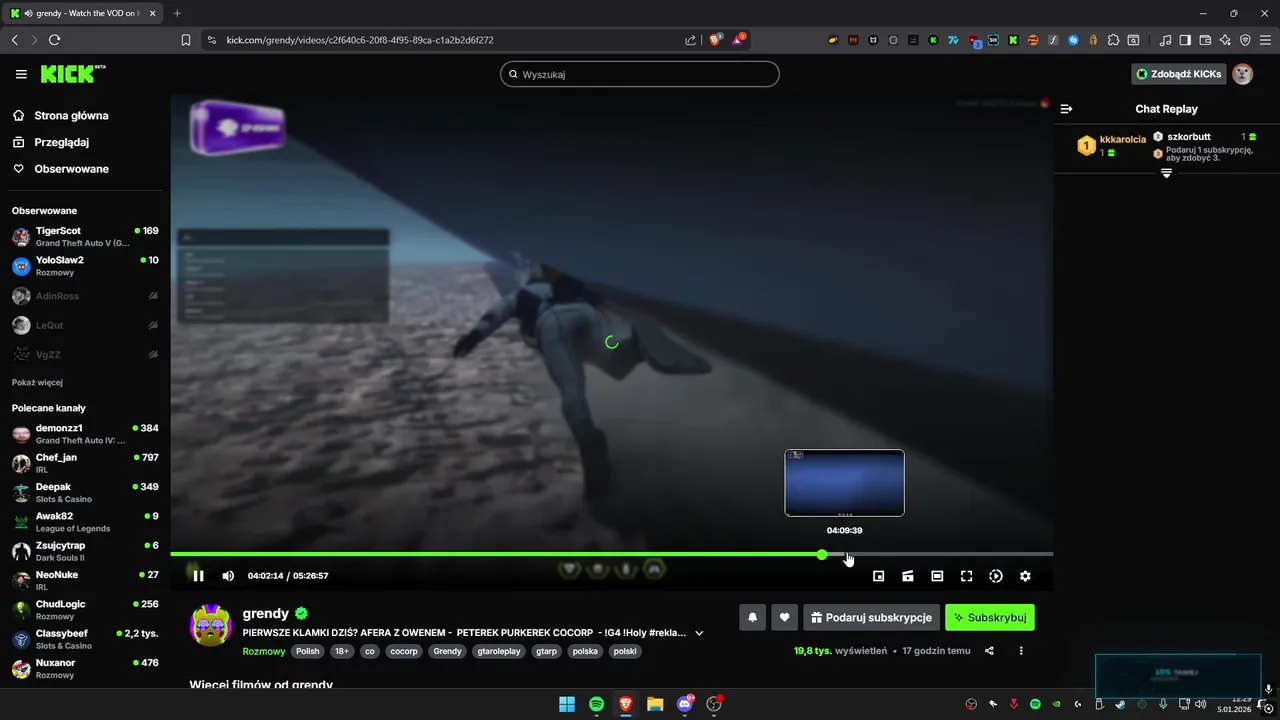Collapse the Chat Replay panel

[1066, 109]
